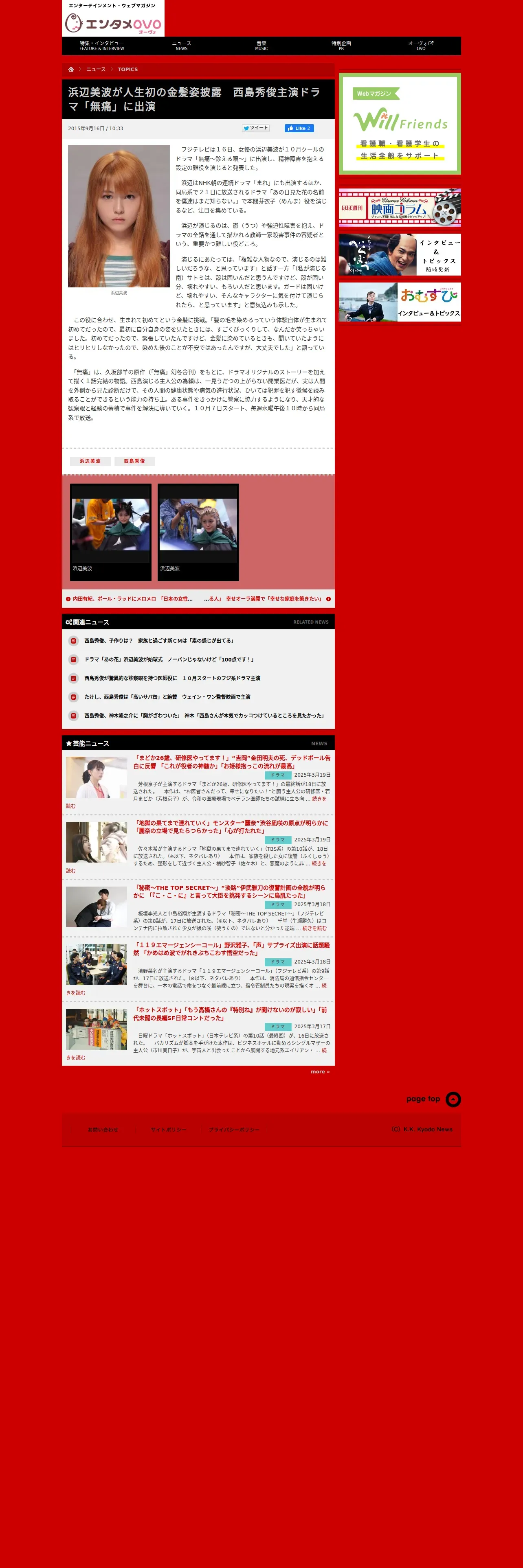523x1568 pixels.
Task: Open related news 西島秀俊、神木隆之介に「胸がざわついた」
Action: [205, 716]
